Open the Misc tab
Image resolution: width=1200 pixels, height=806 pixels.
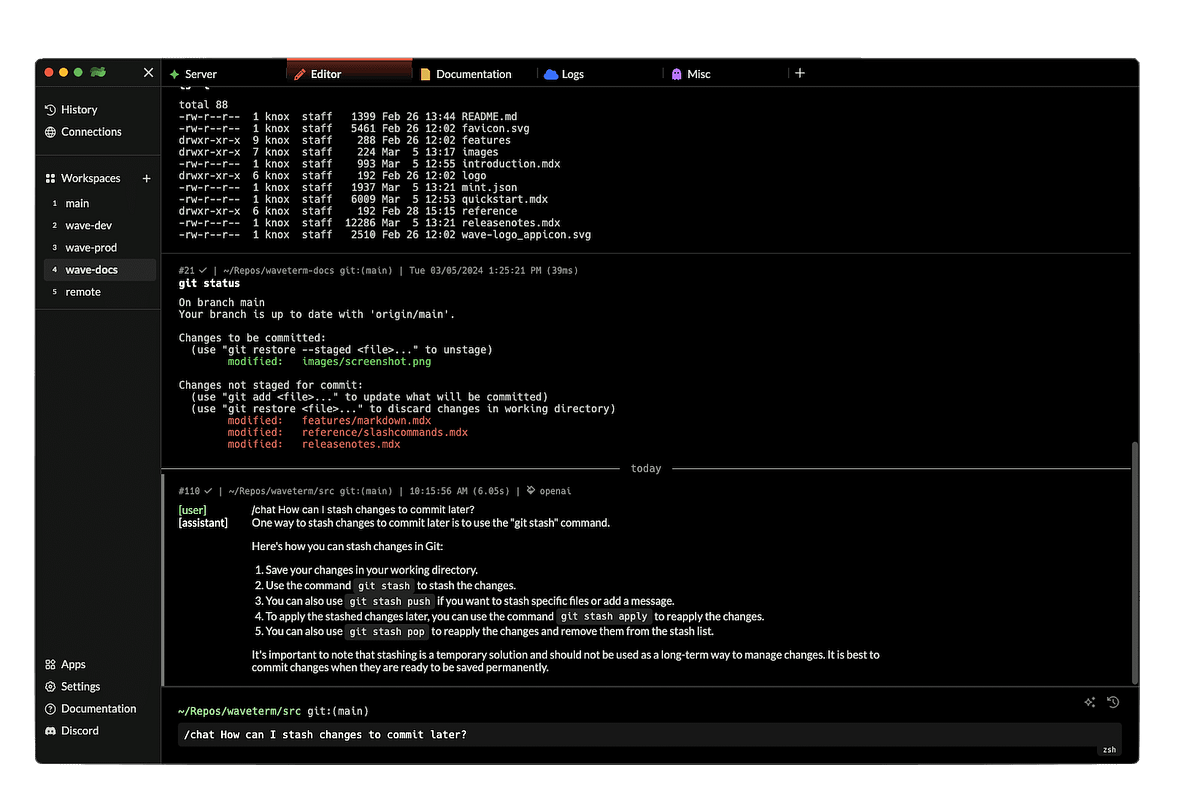[x=692, y=73]
